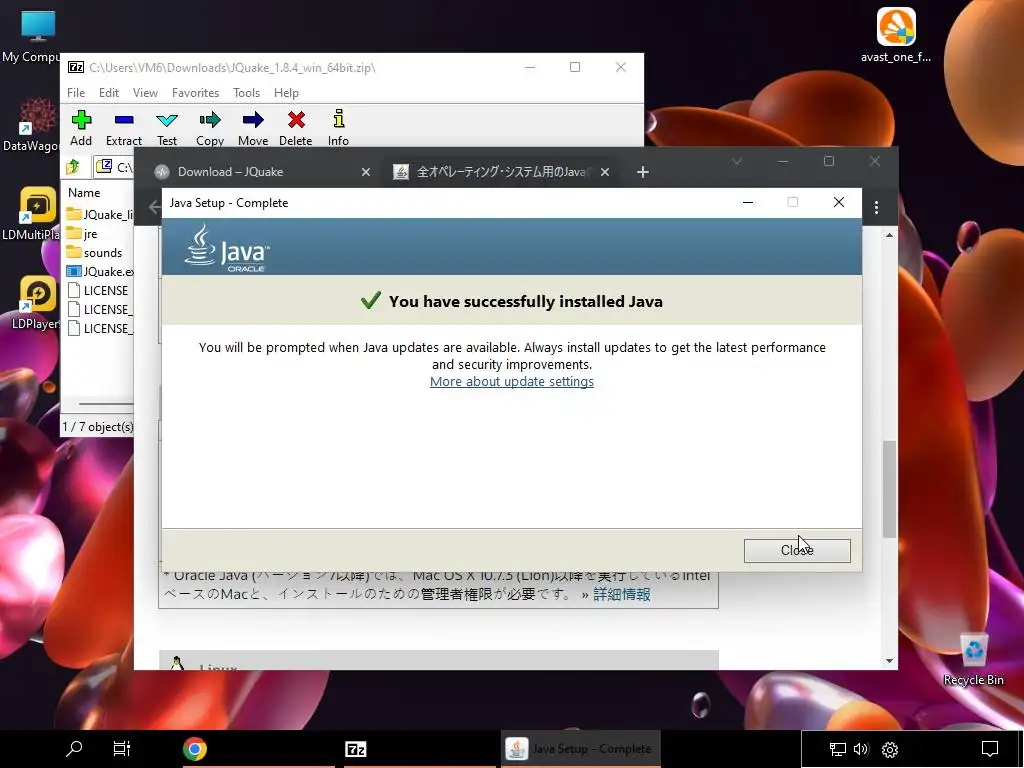The width and height of the screenshot is (1024, 768).
Task: Switch to 7-Zip from the taskbar
Action: [355, 748]
